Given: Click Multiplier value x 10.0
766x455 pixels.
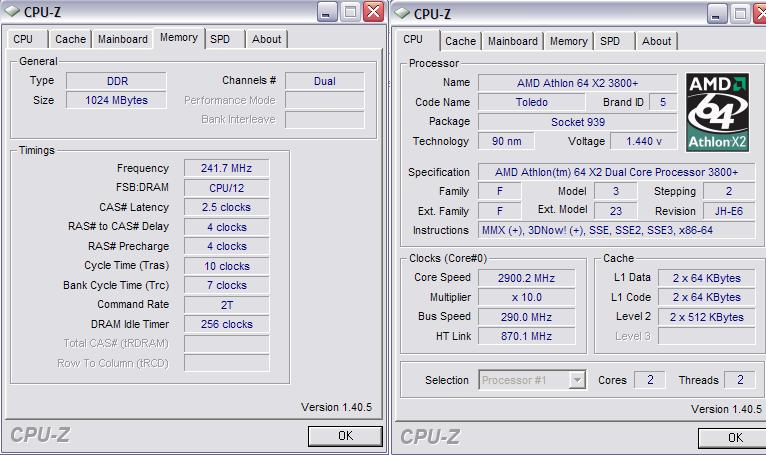Looking at the screenshot, I should point(526,297).
